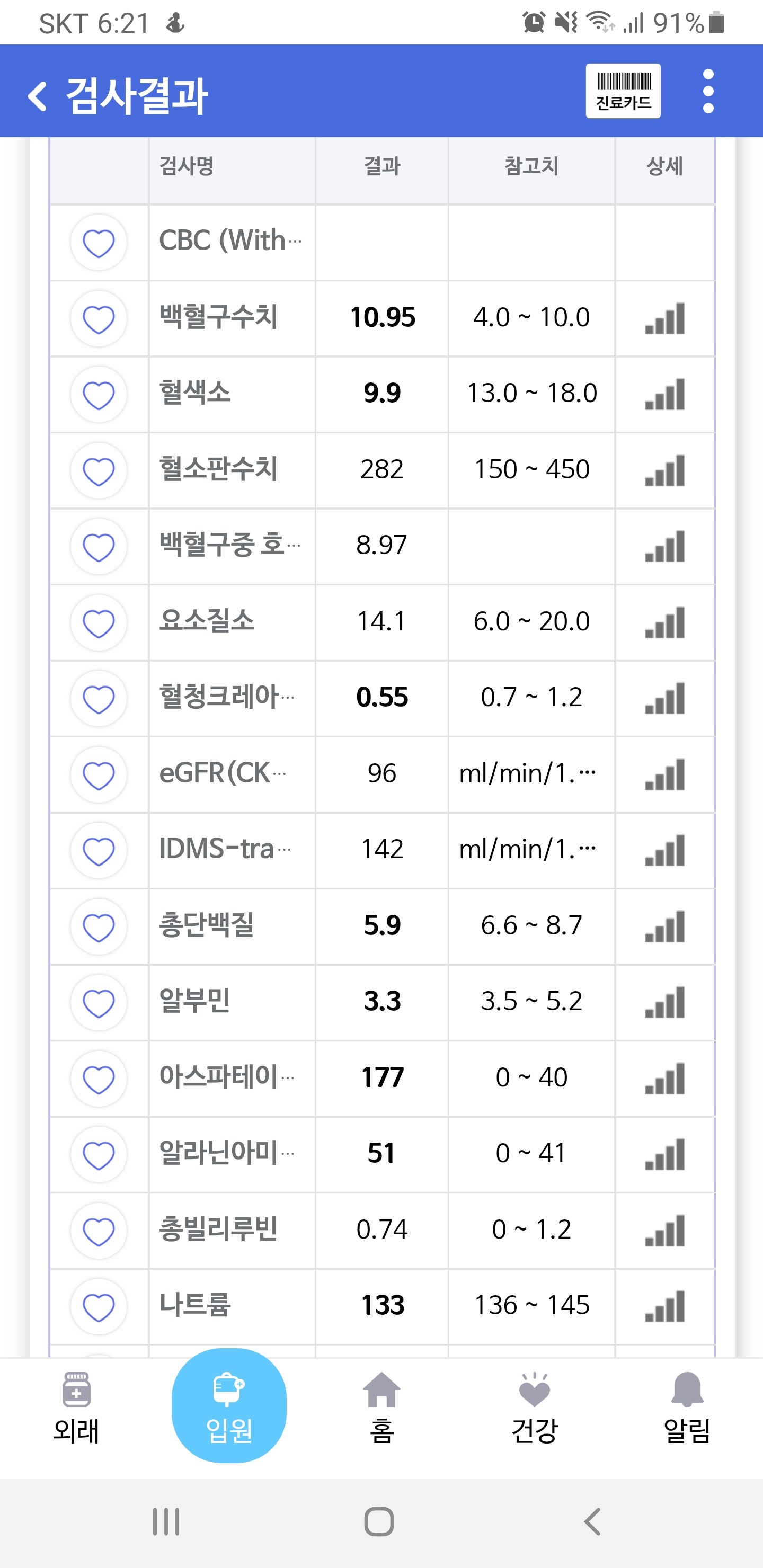This screenshot has width=763, height=1568.
Task: Show trend chart for 혈색소
Action: (x=664, y=395)
